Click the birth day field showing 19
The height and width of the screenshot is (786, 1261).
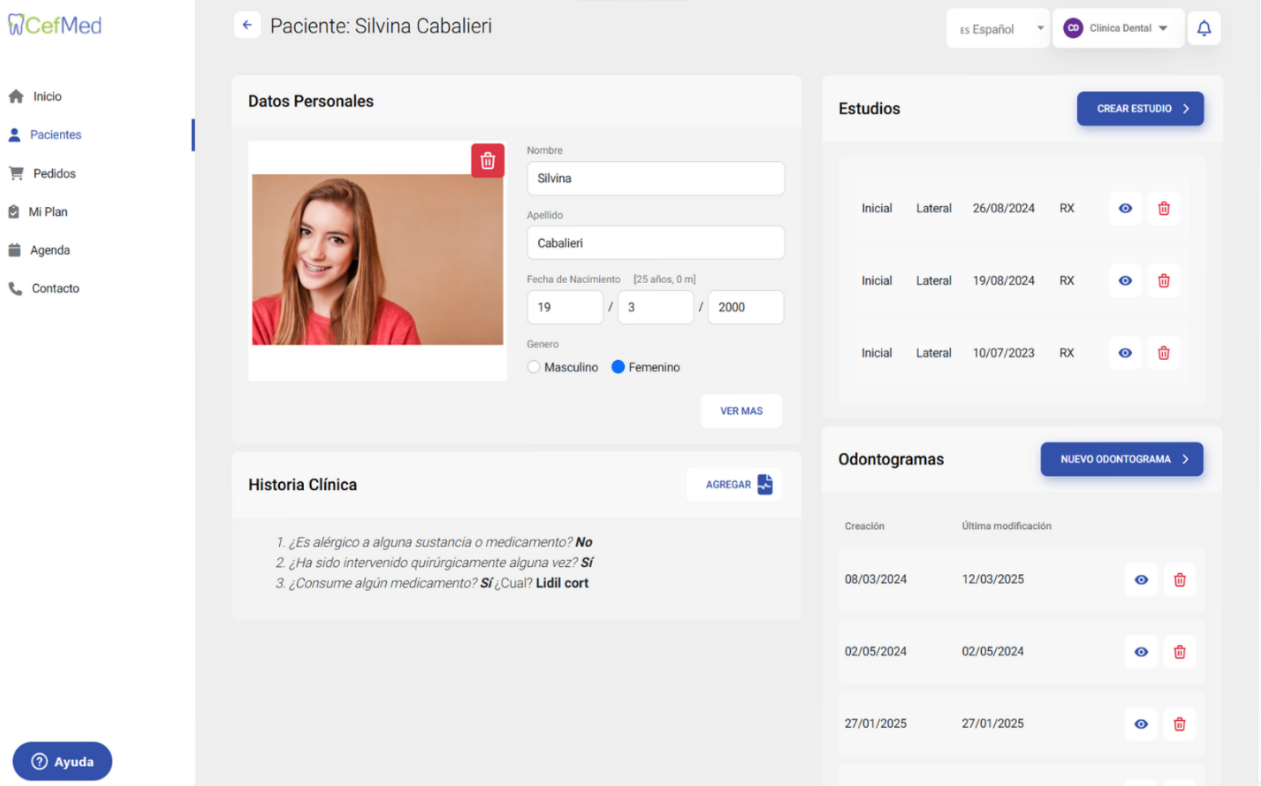565,307
